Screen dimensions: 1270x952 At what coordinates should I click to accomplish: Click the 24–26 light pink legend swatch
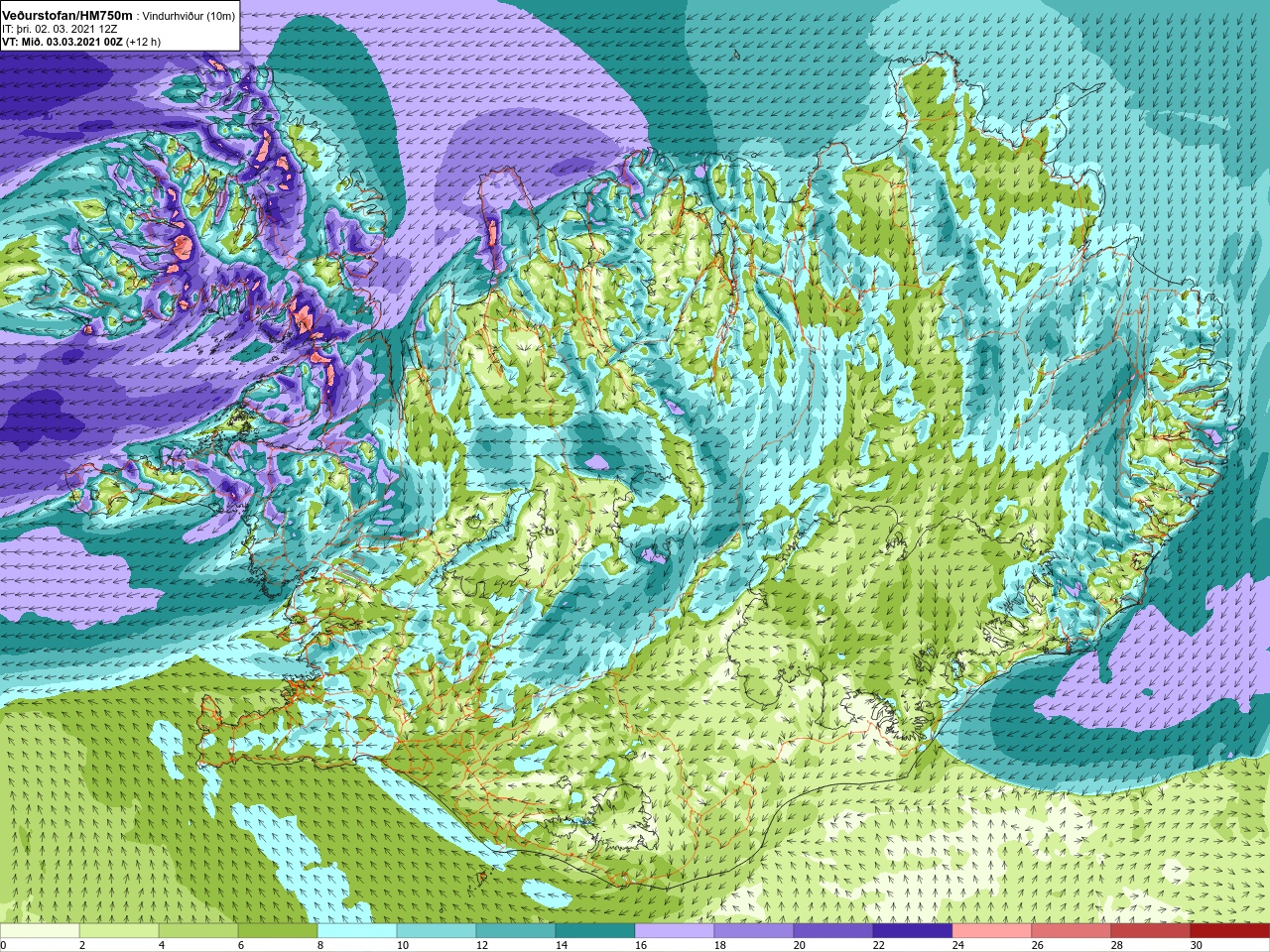tap(992, 931)
